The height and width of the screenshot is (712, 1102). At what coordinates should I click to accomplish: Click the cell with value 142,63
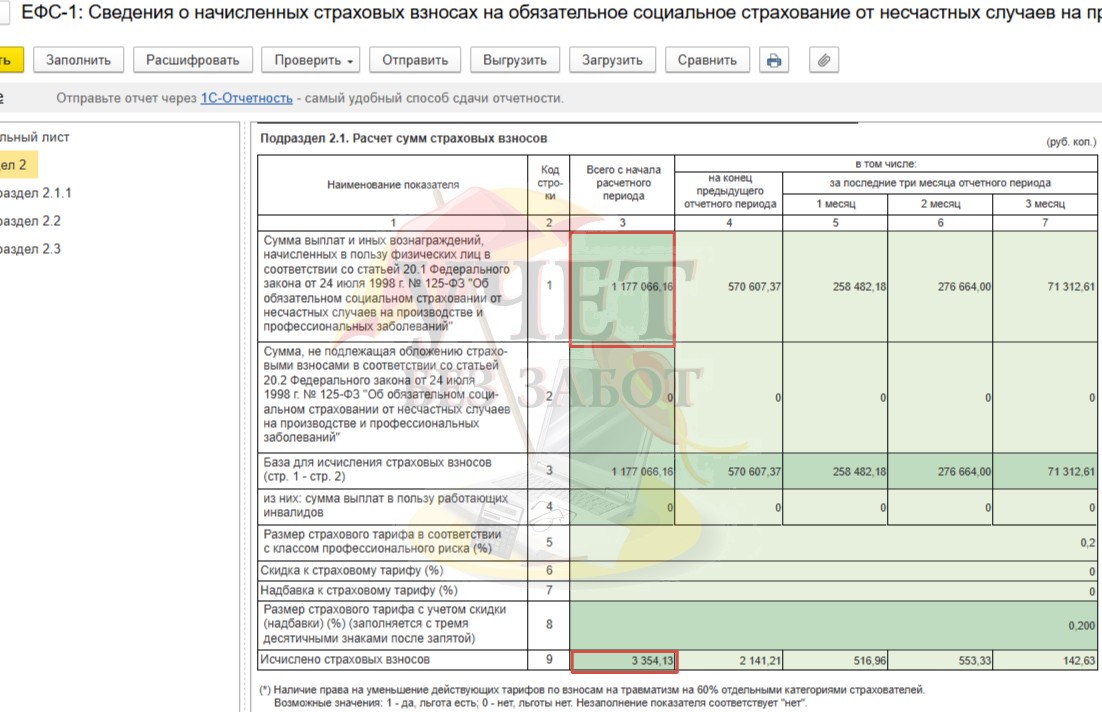(1045, 661)
